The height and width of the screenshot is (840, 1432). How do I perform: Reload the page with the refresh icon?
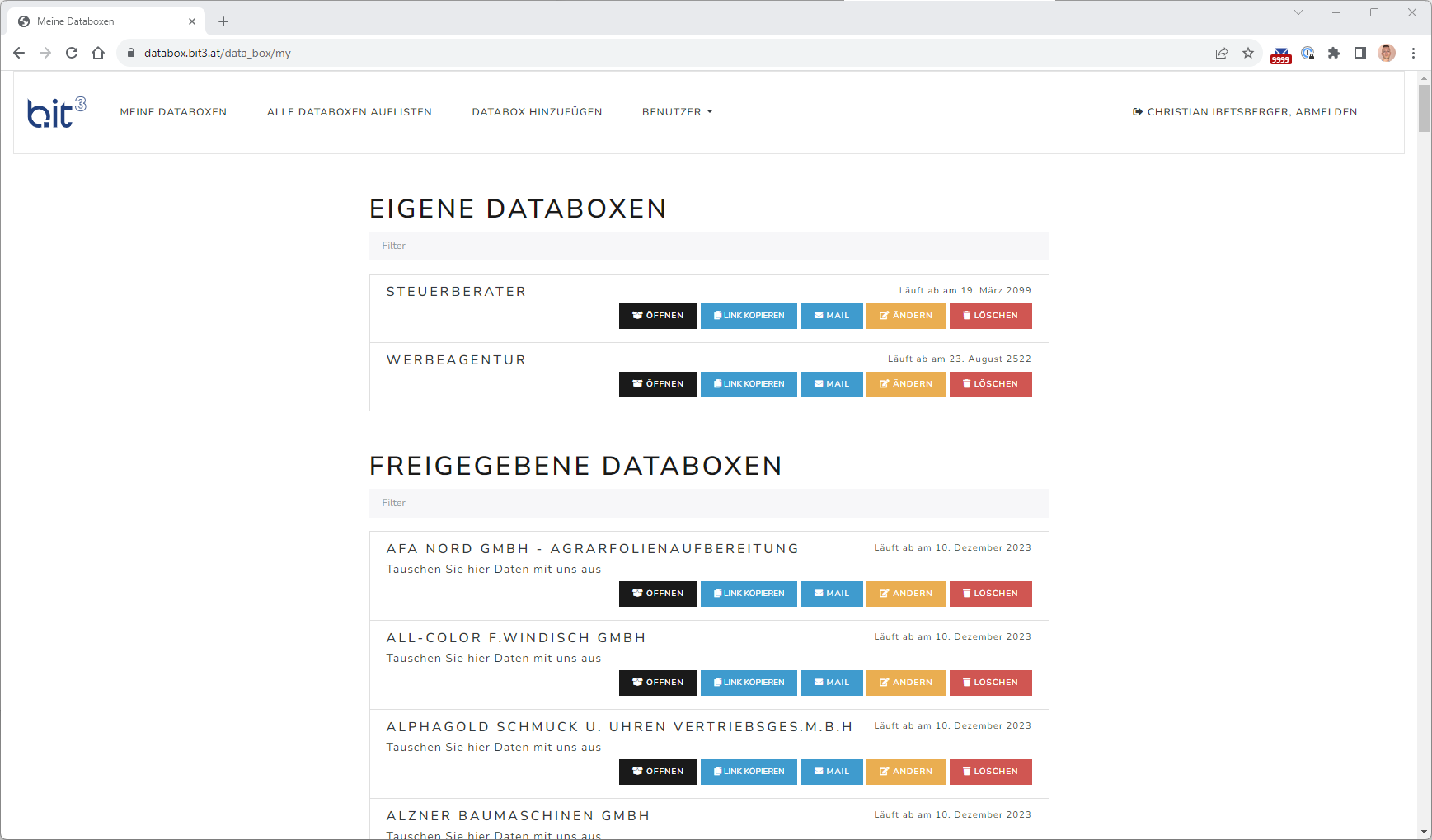point(72,53)
